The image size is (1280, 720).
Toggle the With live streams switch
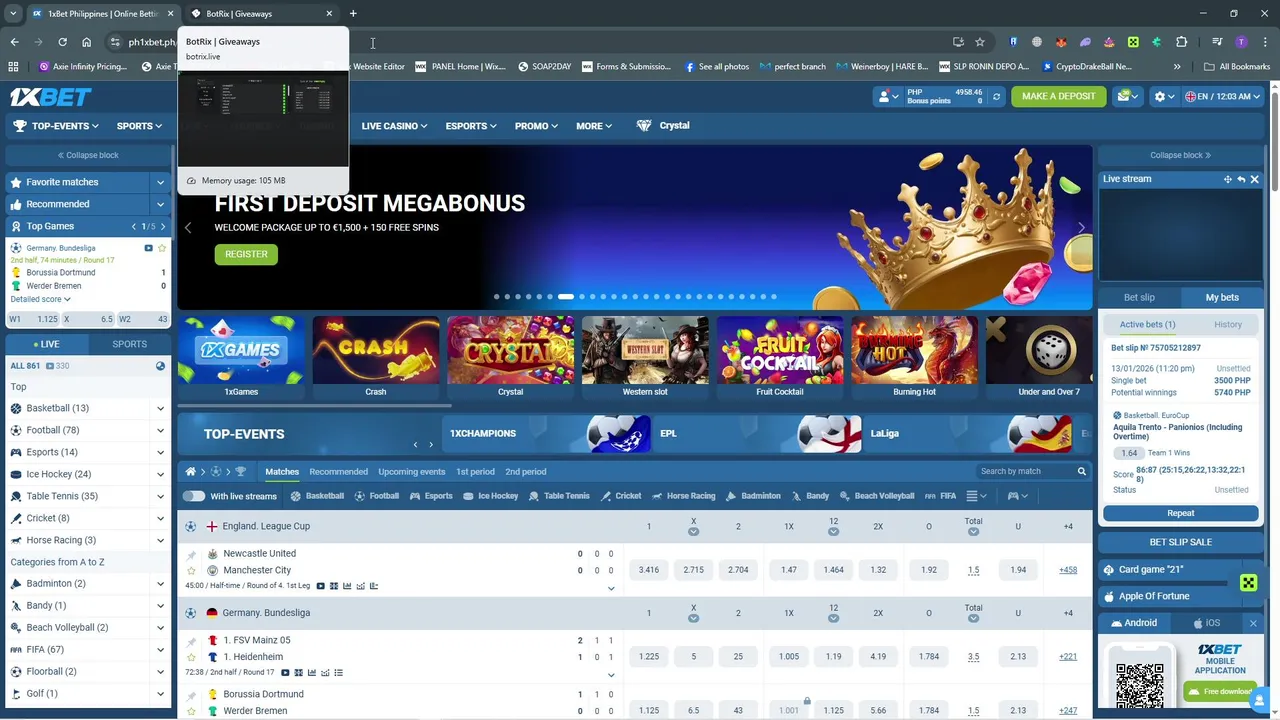(194, 496)
